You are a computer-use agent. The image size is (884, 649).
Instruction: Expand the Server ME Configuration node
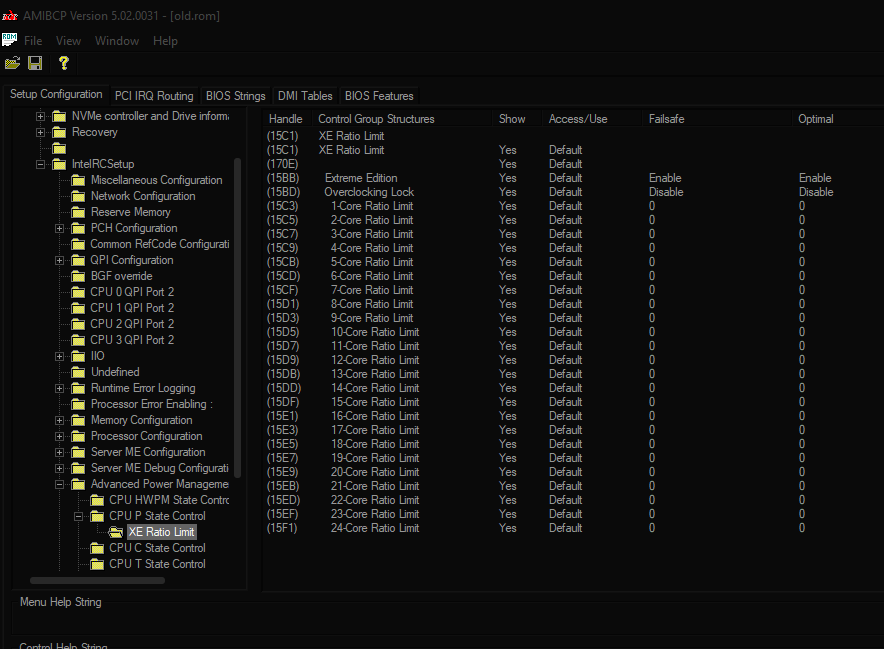(x=59, y=452)
